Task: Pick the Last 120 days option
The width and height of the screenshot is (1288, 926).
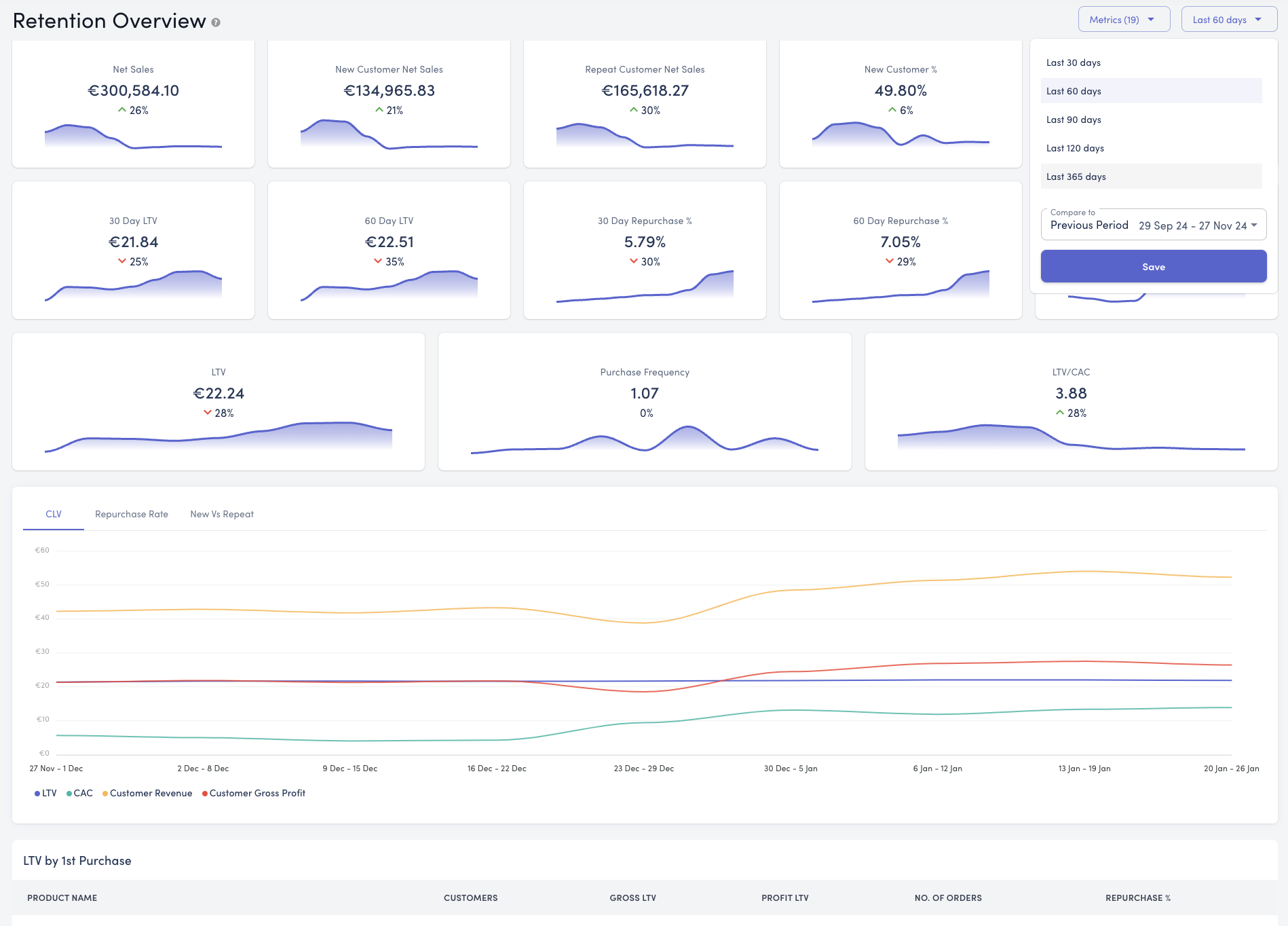Action: click(1074, 148)
